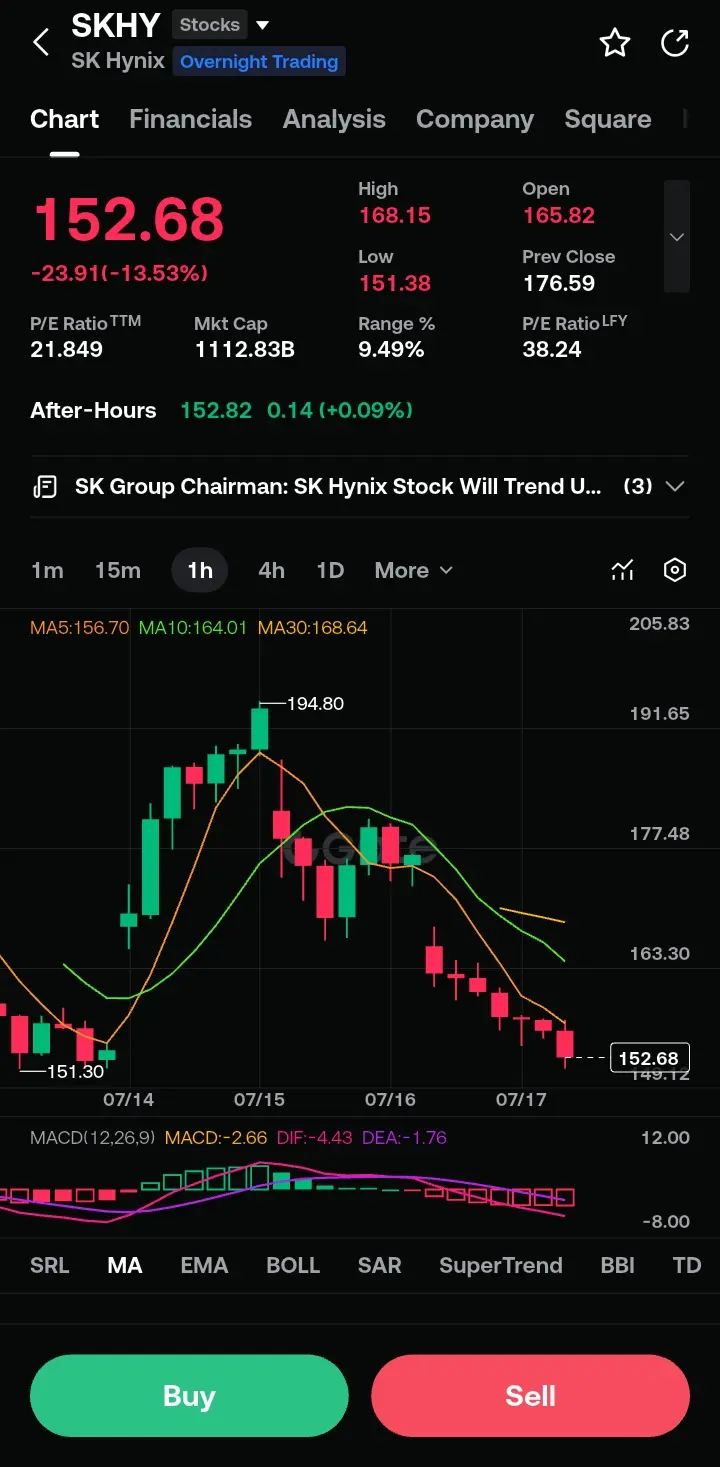The image size is (720, 1467).
Task: Tap the Range % value 9.49%
Action: coord(391,350)
